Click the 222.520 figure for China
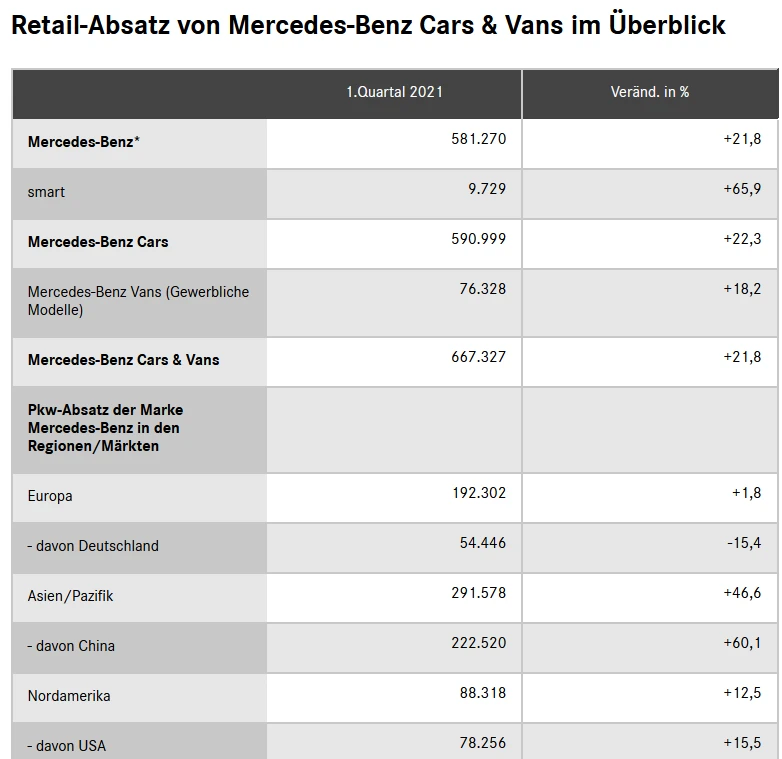The image size is (782, 759). (479, 643)
